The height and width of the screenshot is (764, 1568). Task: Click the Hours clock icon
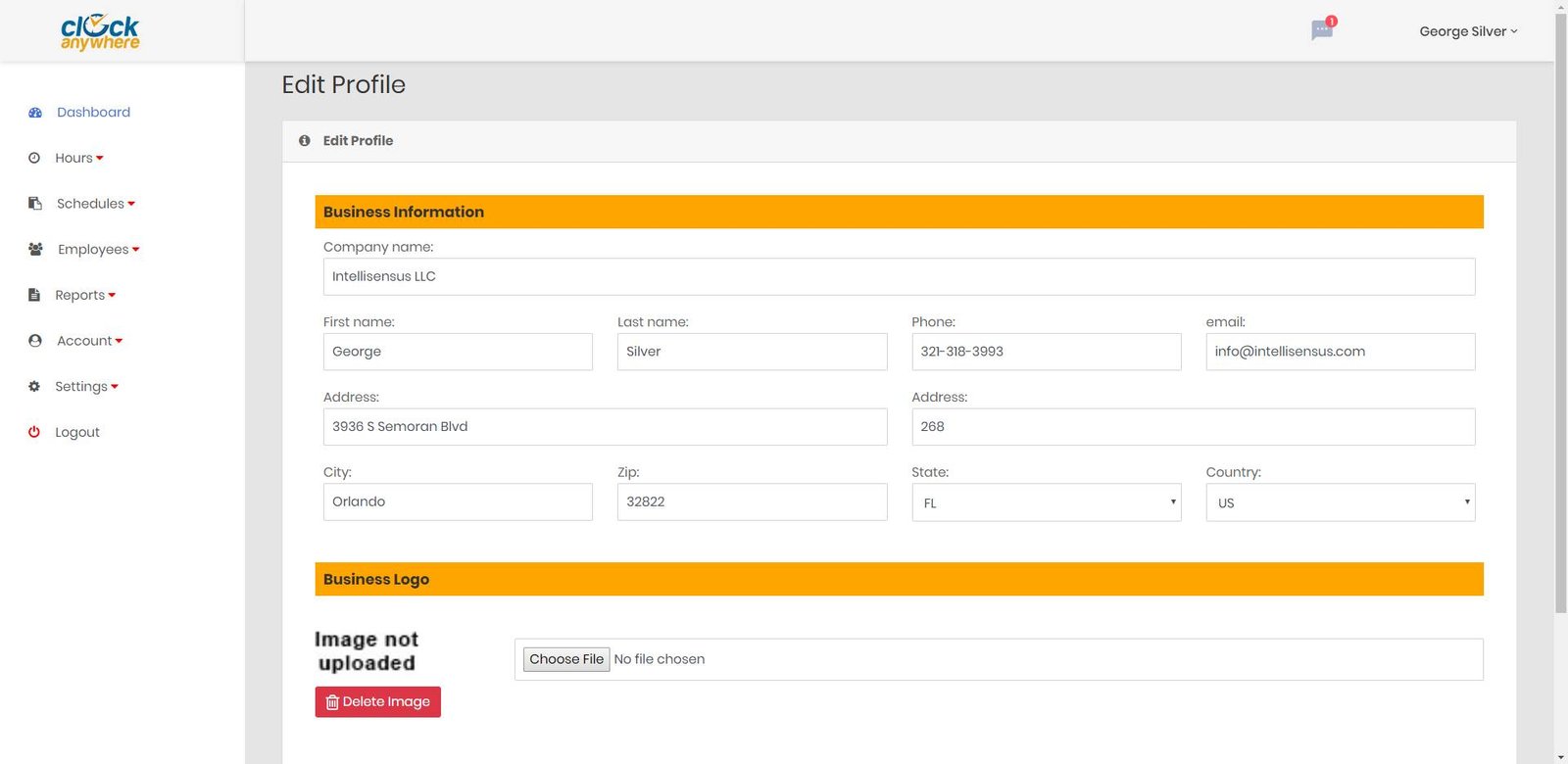pyautogui.click(x=34, y=158)
